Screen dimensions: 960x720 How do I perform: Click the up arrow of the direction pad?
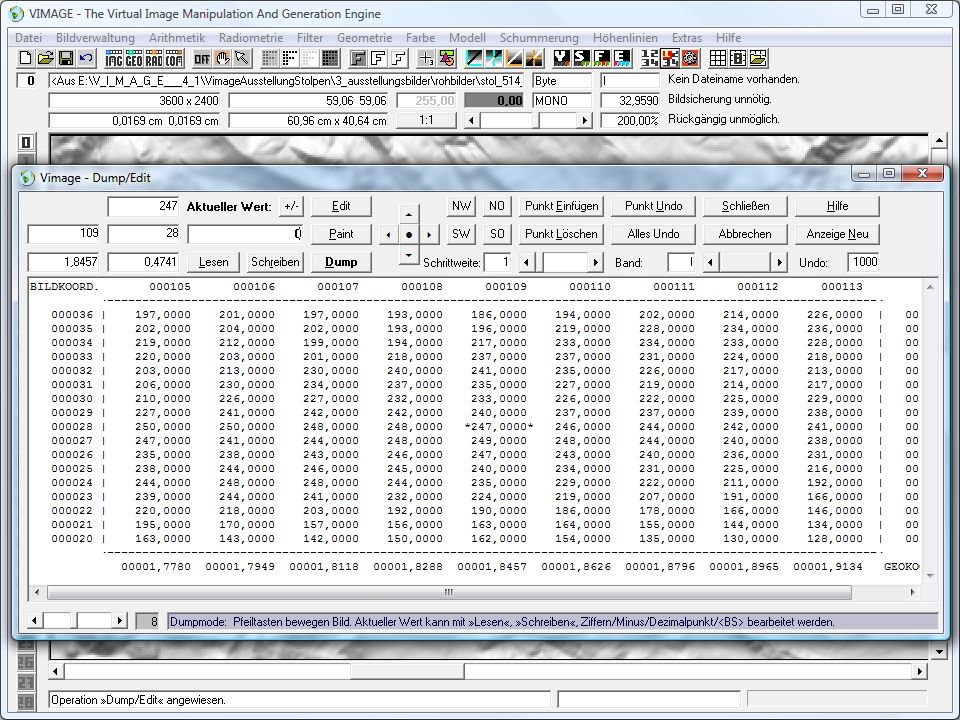408,214
